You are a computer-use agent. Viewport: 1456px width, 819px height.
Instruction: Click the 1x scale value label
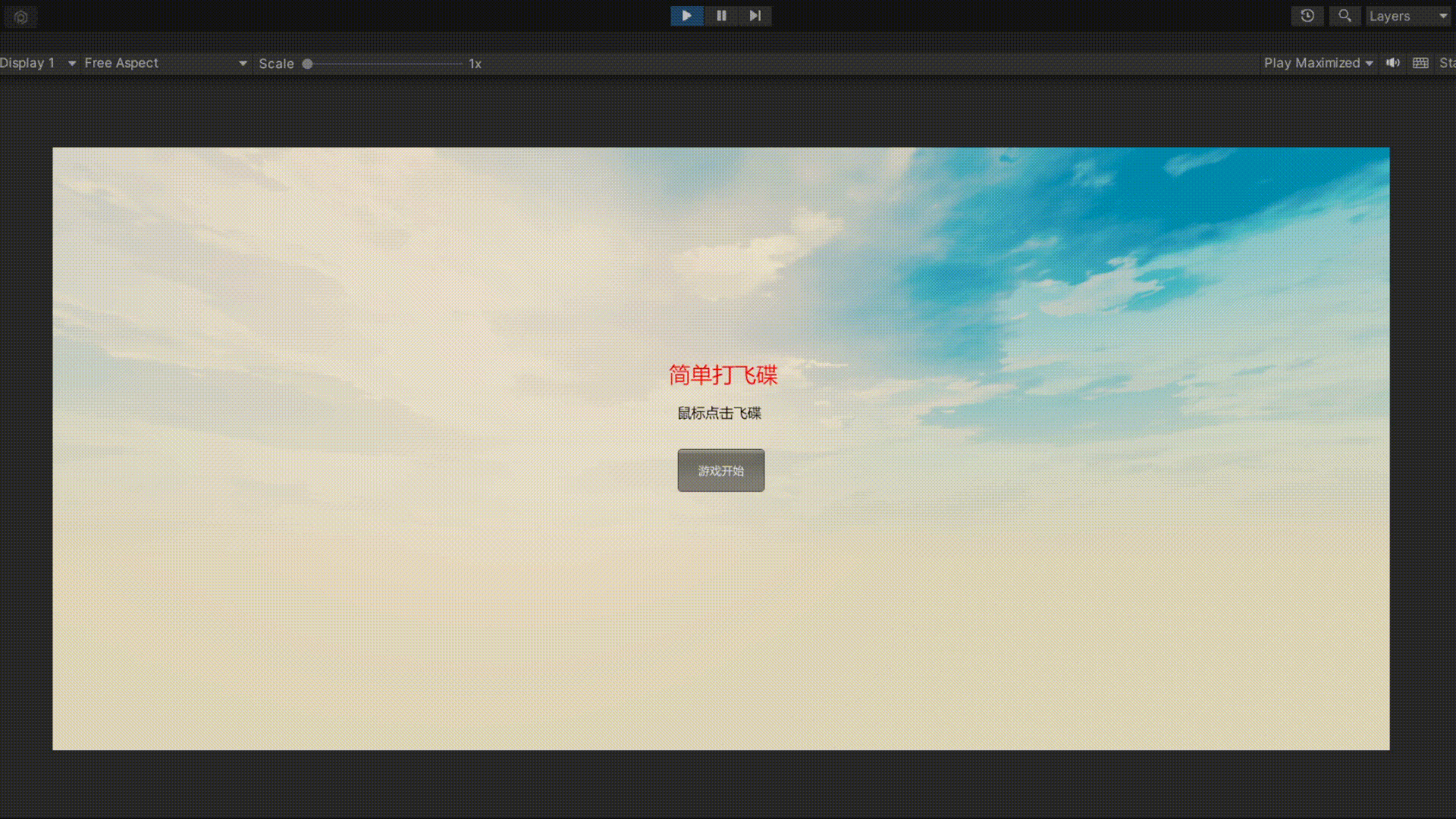[x=475, y=64]
